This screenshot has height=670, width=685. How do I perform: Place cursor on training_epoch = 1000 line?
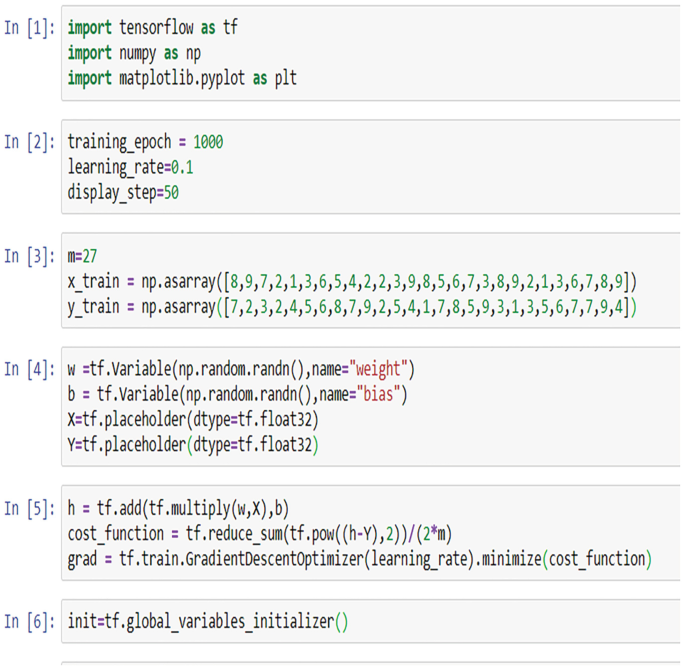pyautogui.click(x=146, y=142)
